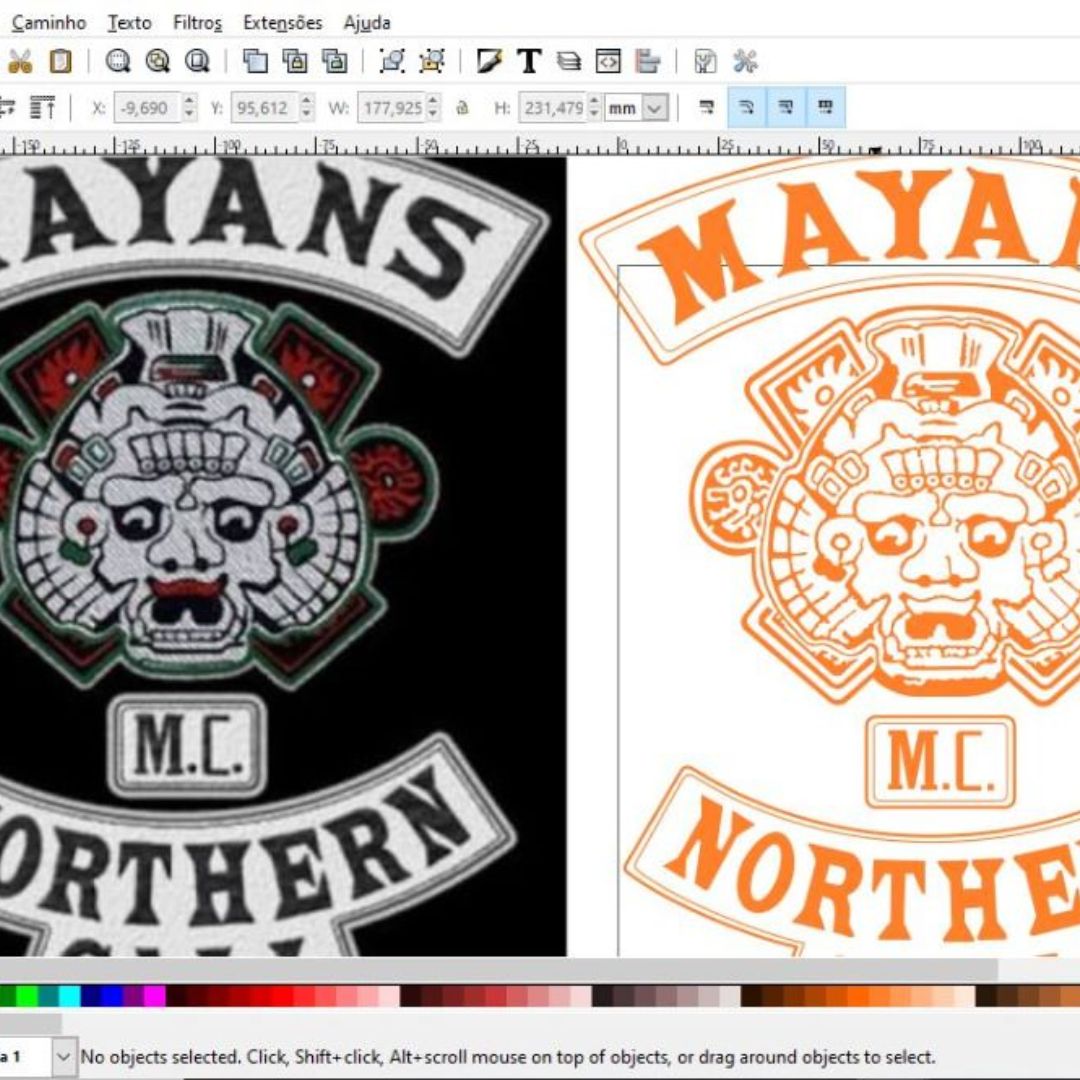Viewport: 1080px width, 1080px height.
Task: Open the Layers dialog
Action: coord(569,62)
